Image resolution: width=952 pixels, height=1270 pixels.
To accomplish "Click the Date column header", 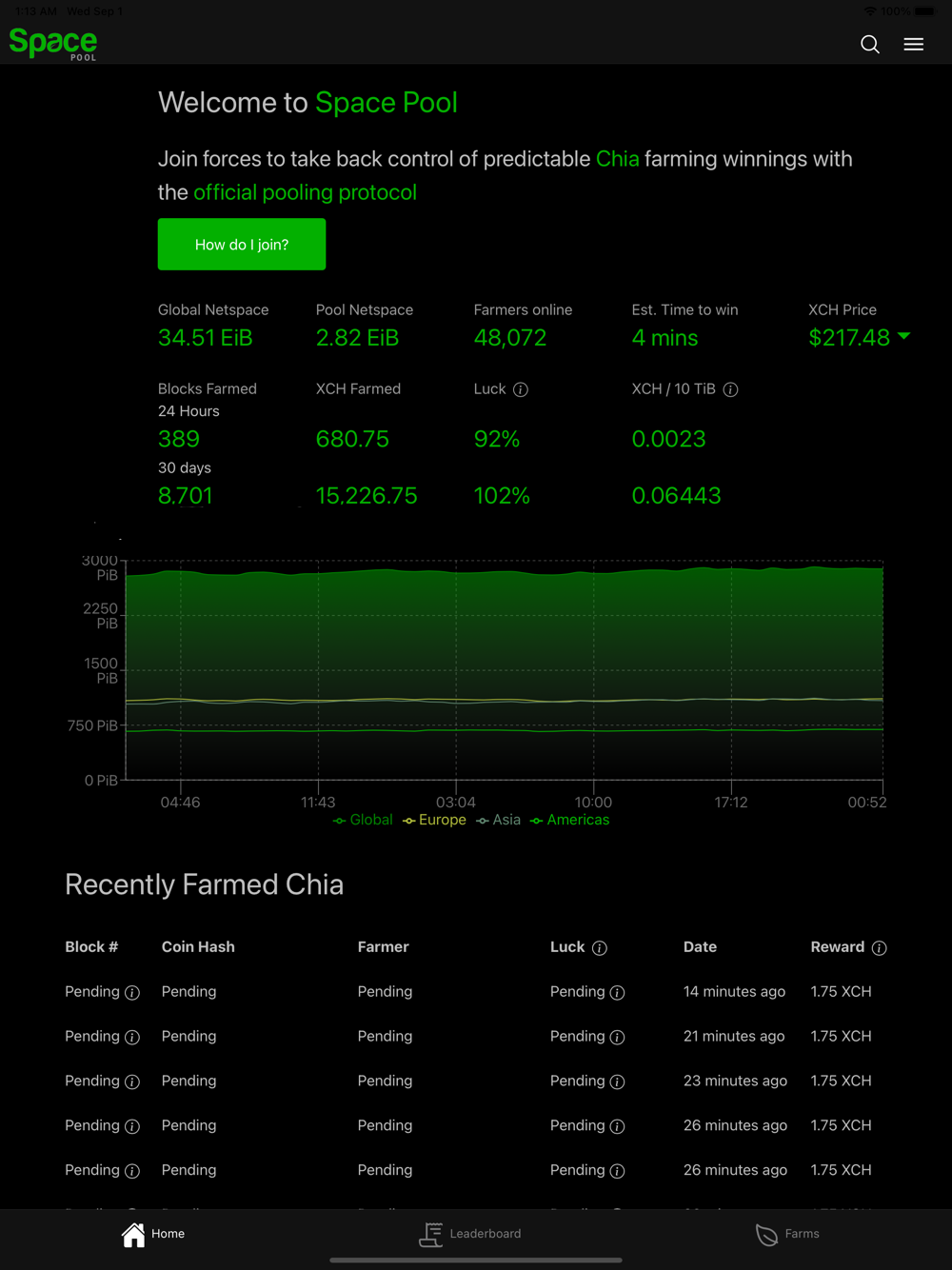I will click(x=700, y=947).
